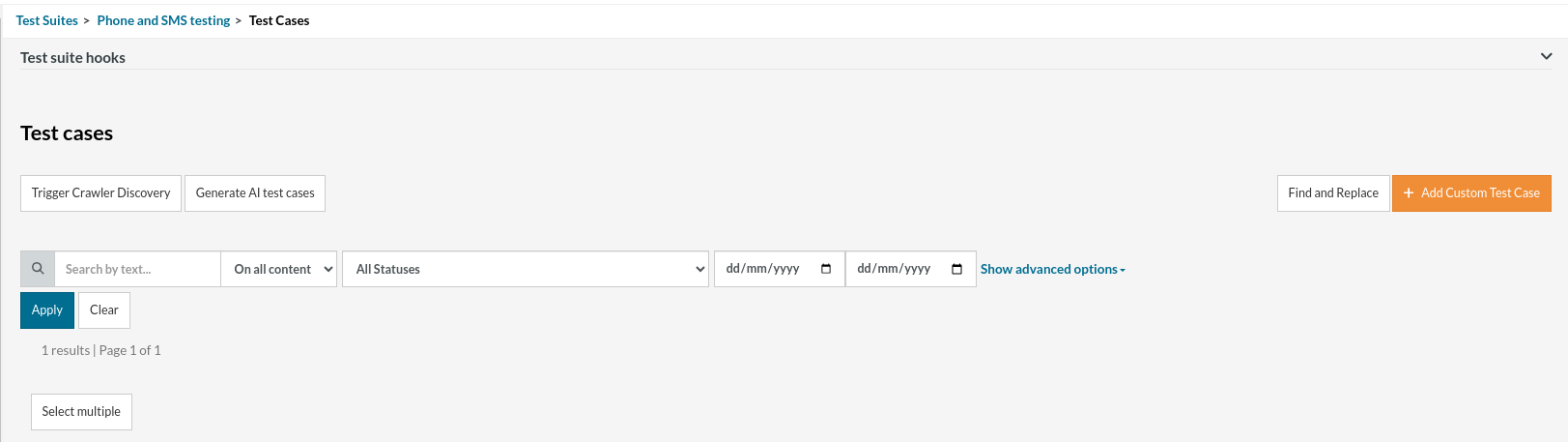Go to Test Suites breadcrumb
This screenshot has width=1568, height=442.
tap(47, 20)
